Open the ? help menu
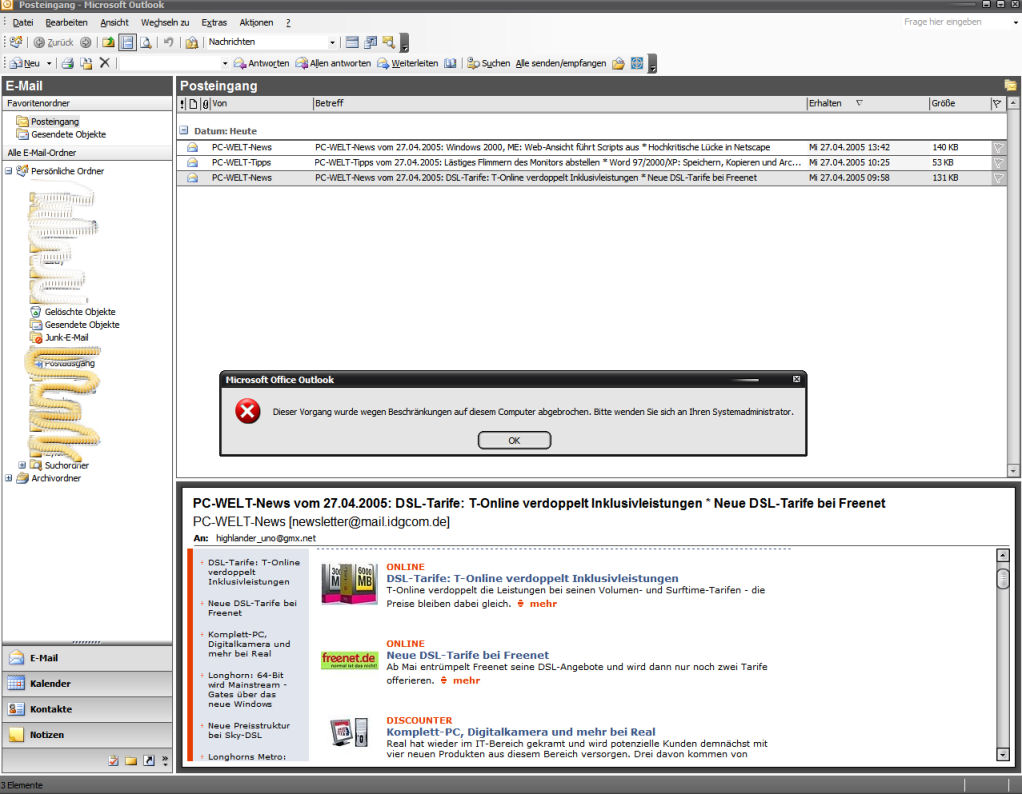The width and height of the screenshot is (1022, 794). pyautogui.click(x=288, y=22)
